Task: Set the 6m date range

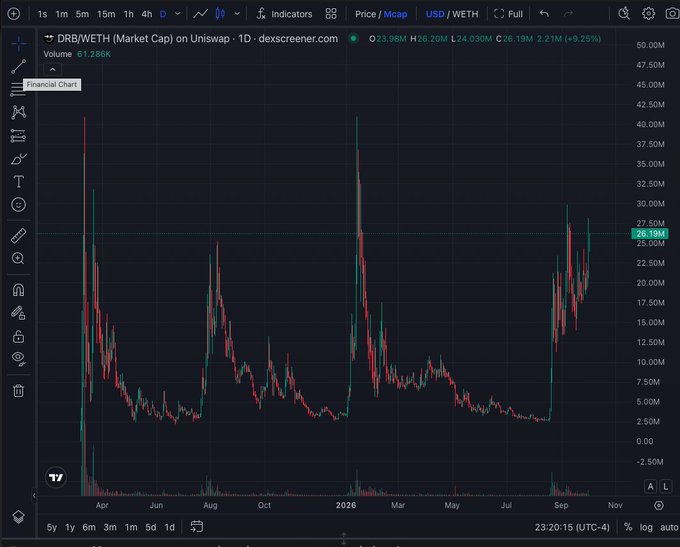Action: [x=89, y=527]
